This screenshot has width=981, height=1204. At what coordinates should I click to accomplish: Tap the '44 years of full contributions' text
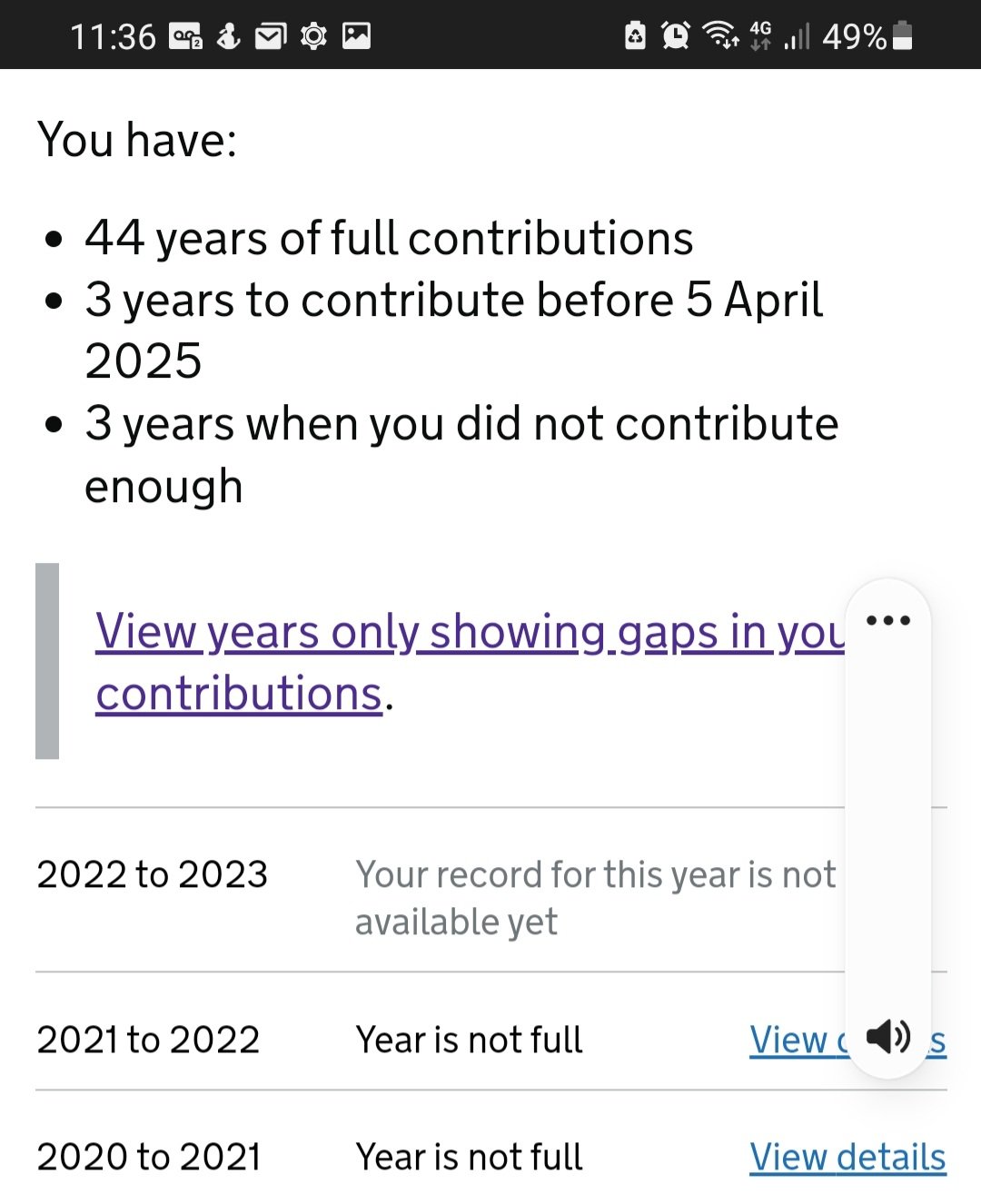point(389,239)
